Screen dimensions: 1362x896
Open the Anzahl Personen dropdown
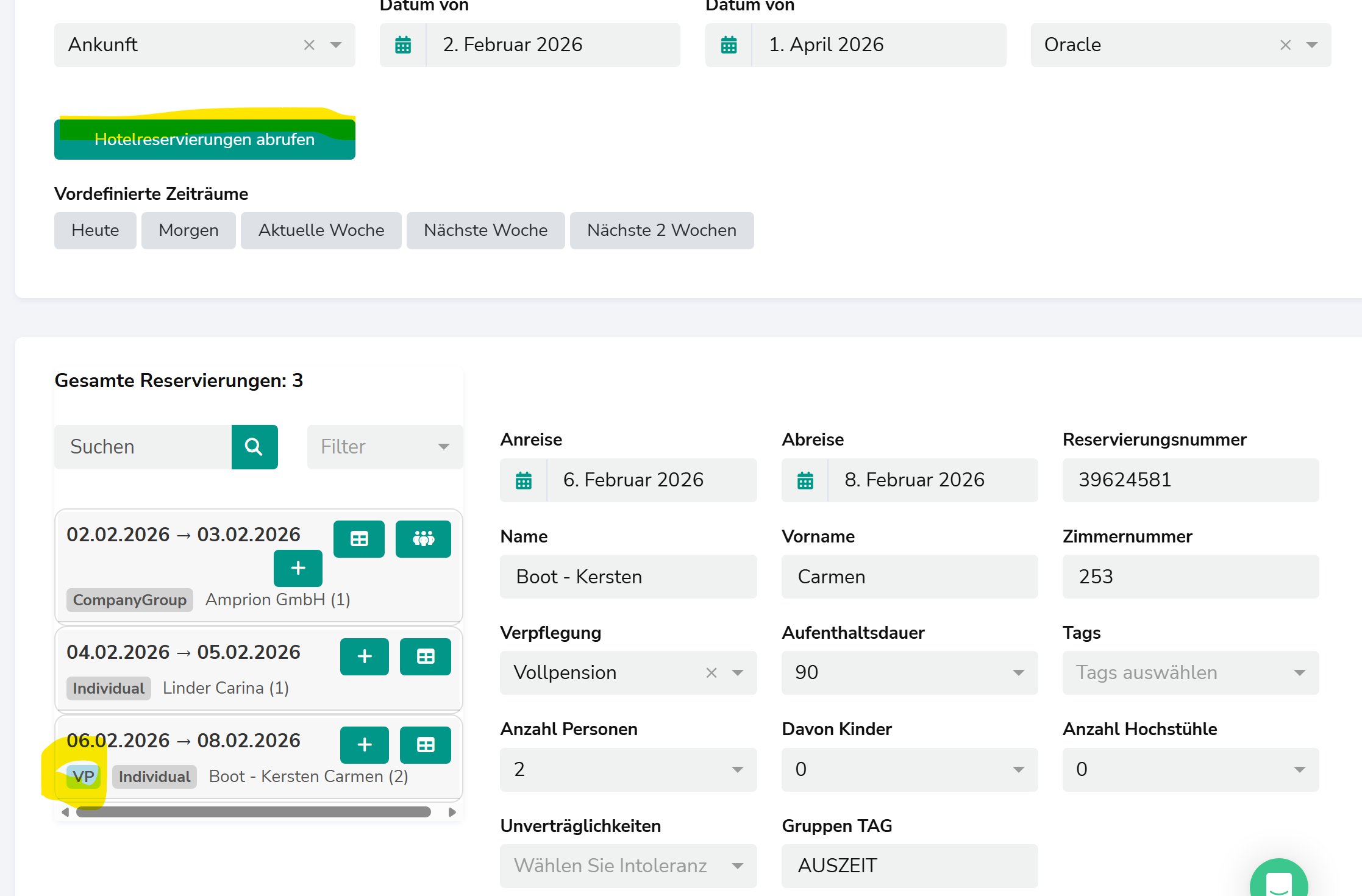629,770
